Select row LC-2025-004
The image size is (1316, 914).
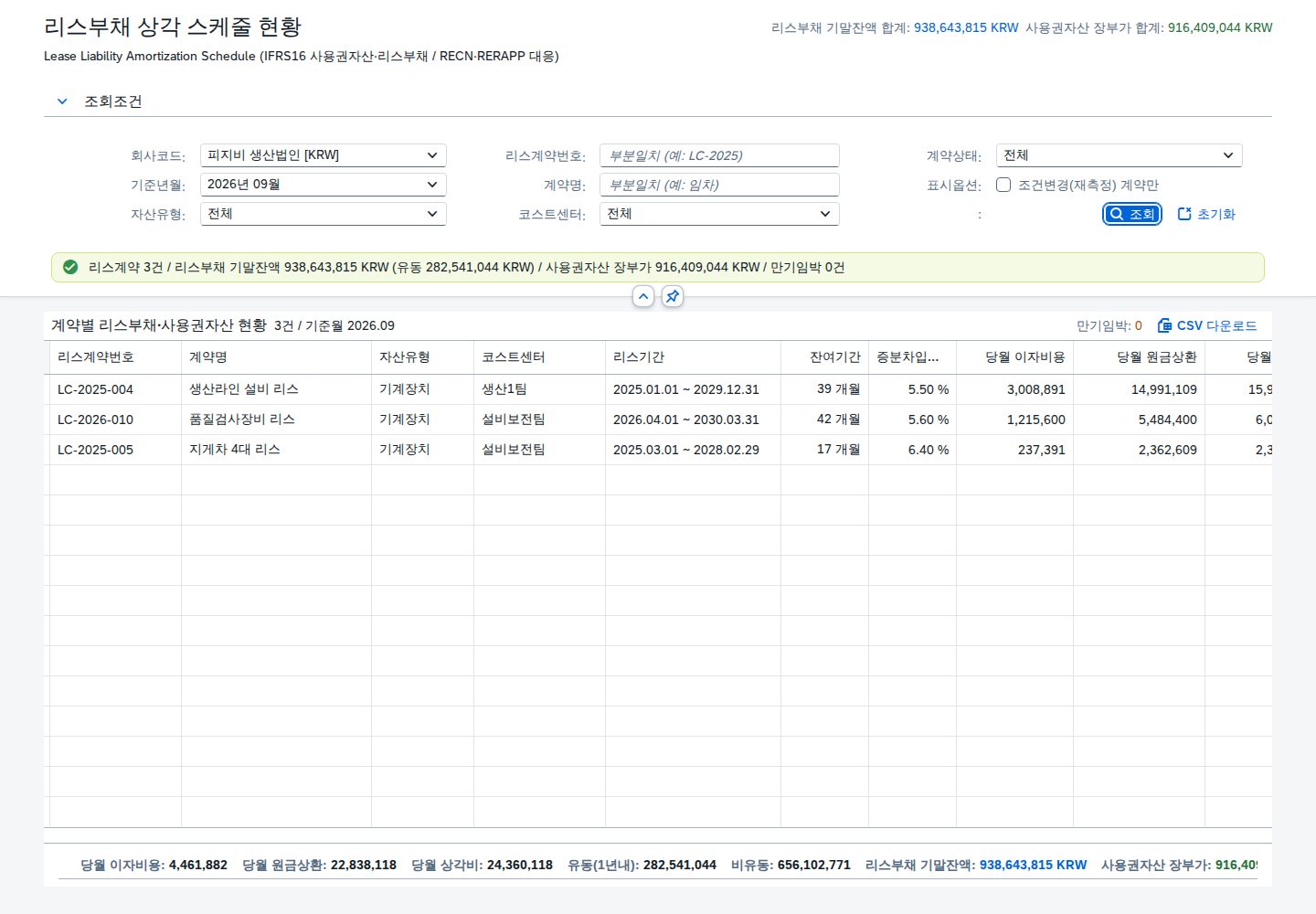pyautogui.click(x=658, y=389)
